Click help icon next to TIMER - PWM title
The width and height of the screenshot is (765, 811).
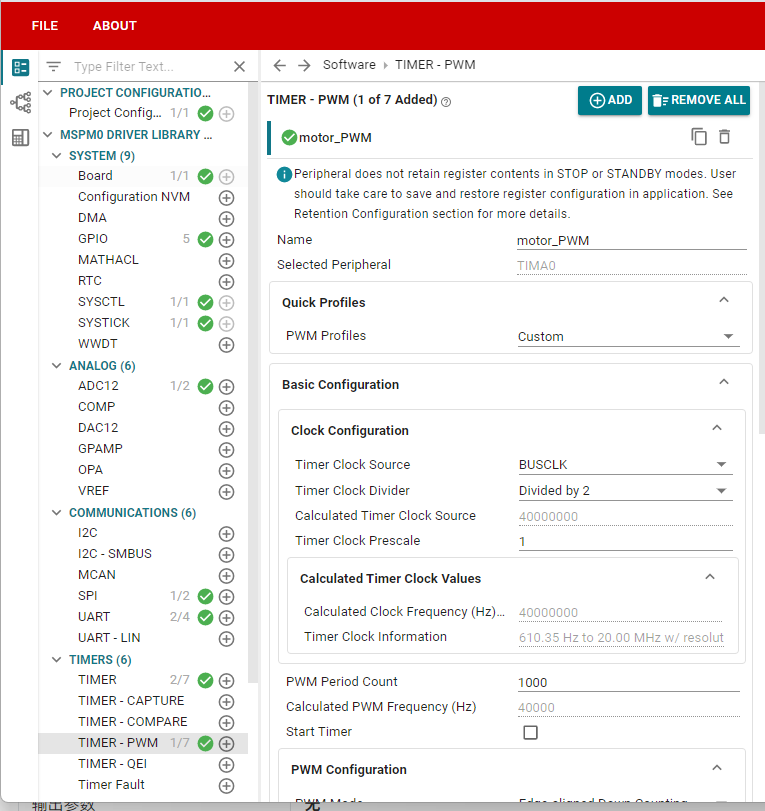coord(446,102)
